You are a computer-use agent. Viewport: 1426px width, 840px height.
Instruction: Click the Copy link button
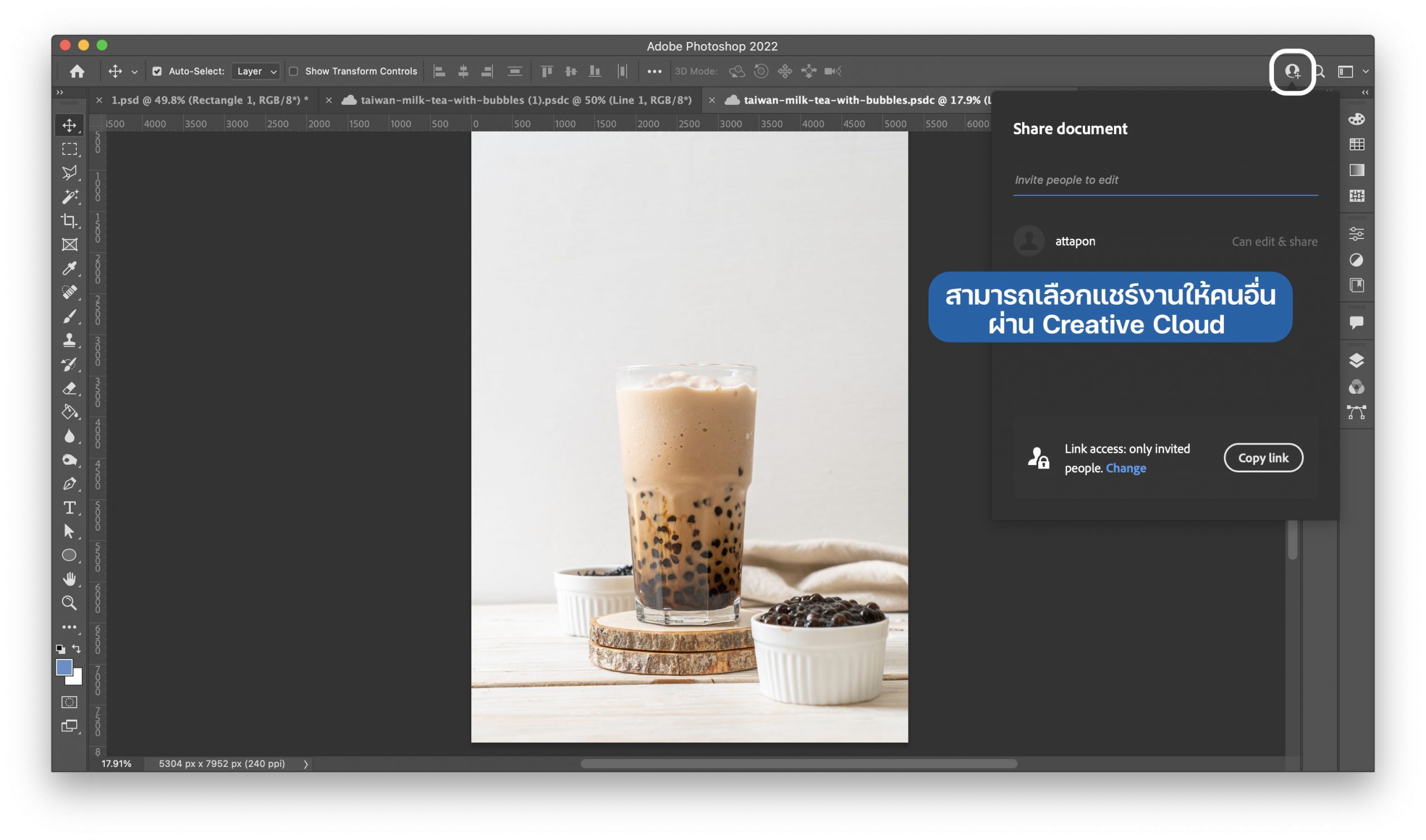1263,458
